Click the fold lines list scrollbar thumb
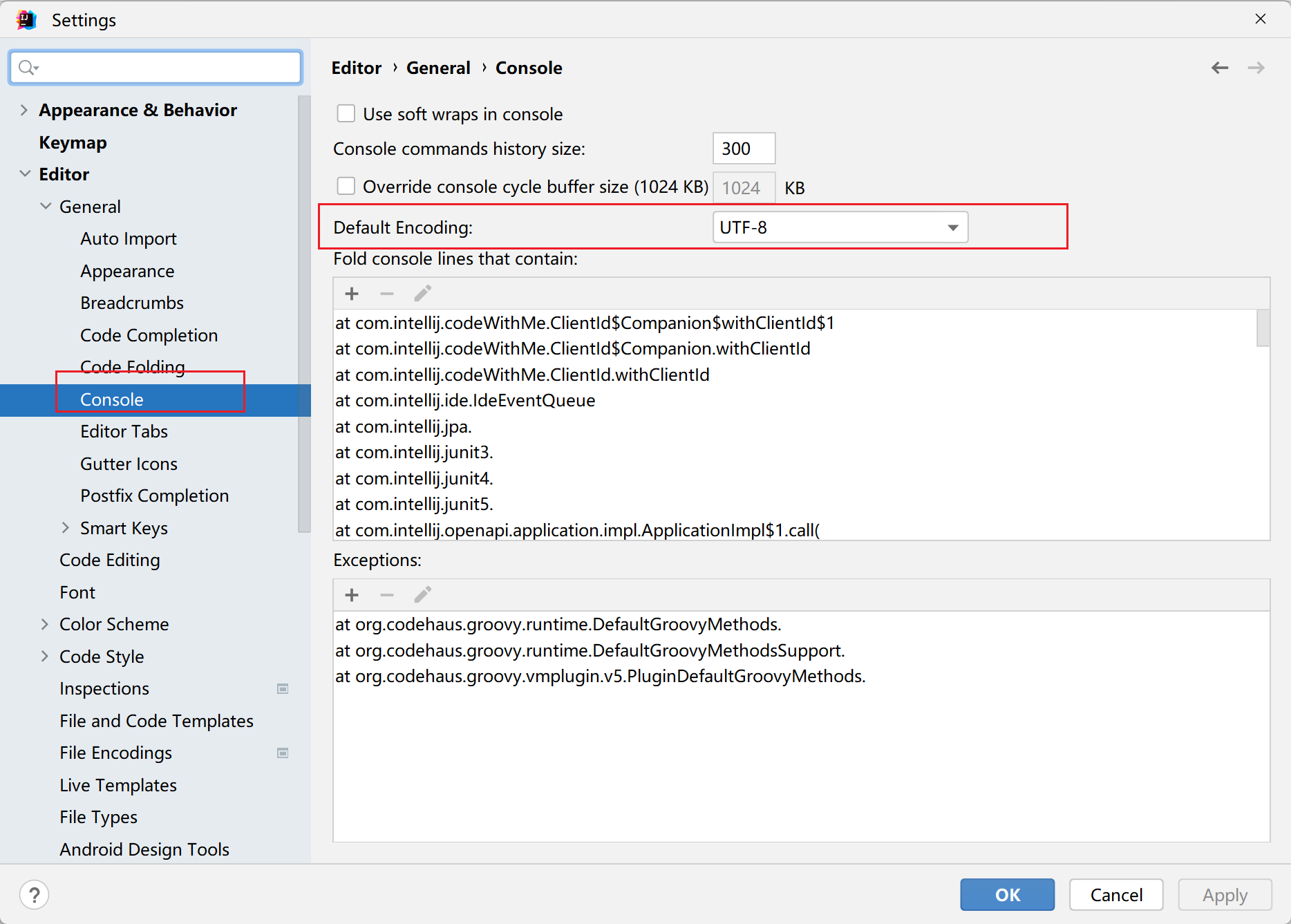1291x924 pixels. [1263, 328]
